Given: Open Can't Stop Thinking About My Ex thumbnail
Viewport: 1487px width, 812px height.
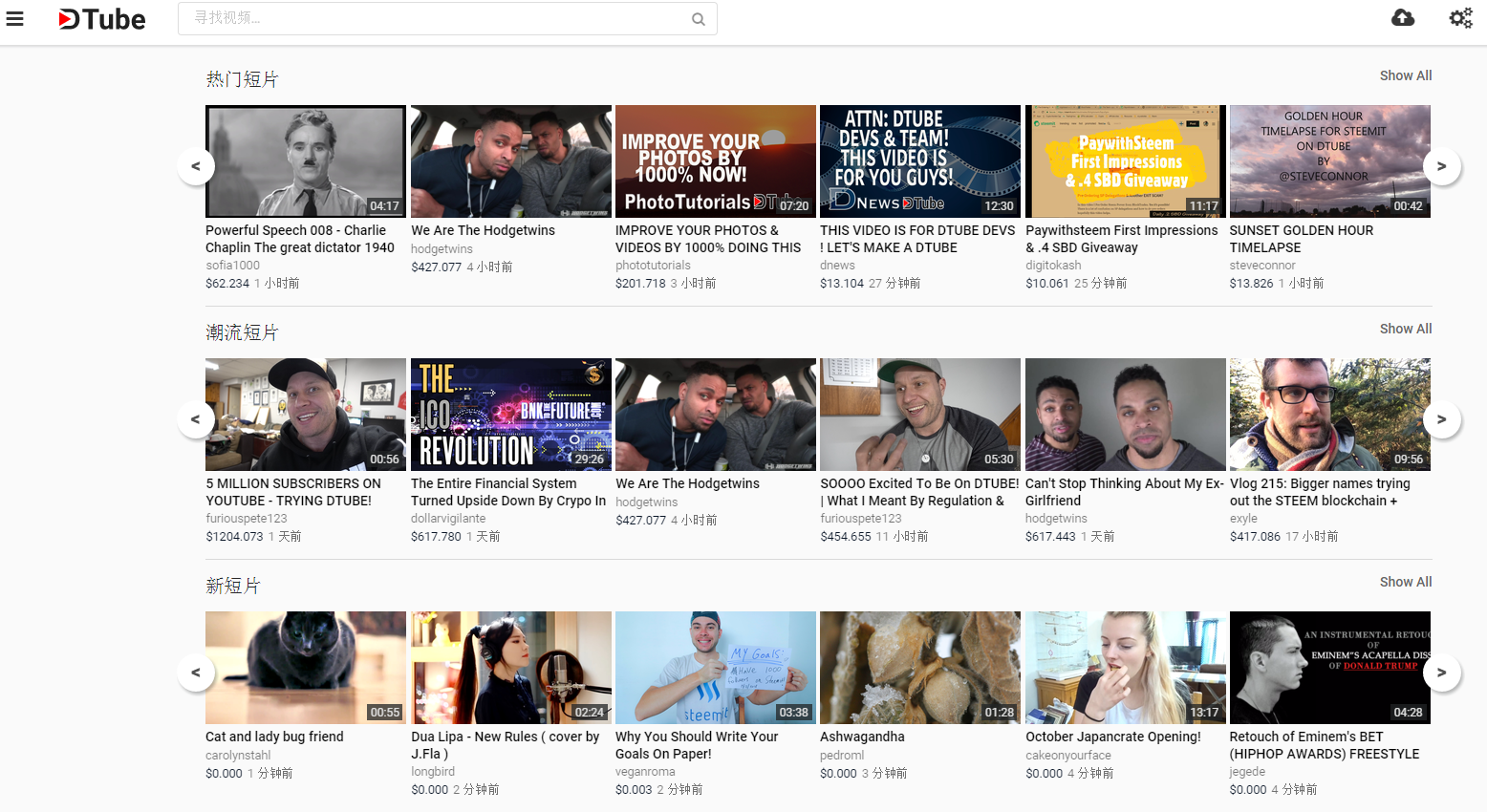Looking at the screenshot, I should pyautogui.click(x=1126, y=415).
